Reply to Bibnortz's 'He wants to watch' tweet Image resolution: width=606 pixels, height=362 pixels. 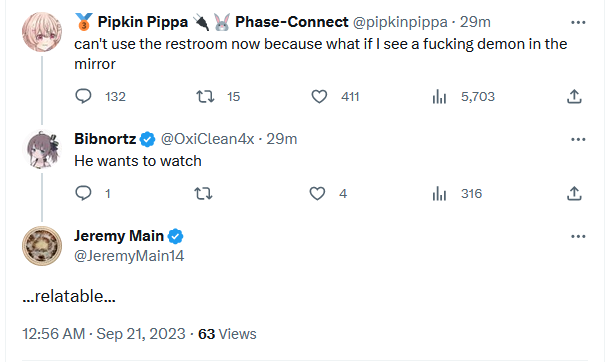coord(83,193)
